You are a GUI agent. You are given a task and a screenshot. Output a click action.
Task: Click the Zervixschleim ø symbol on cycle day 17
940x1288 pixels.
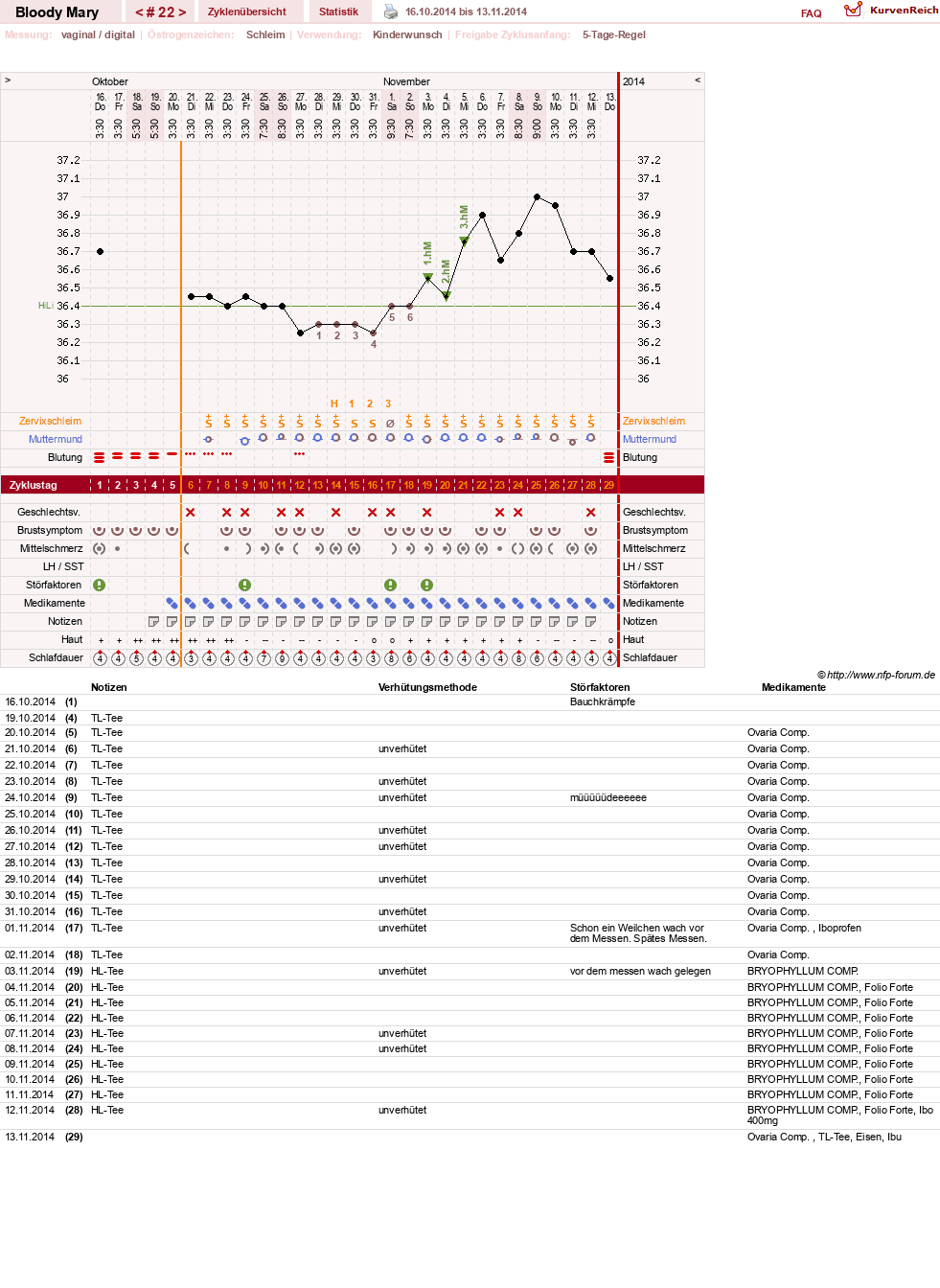pyautogui.click(x=391, y=423)
